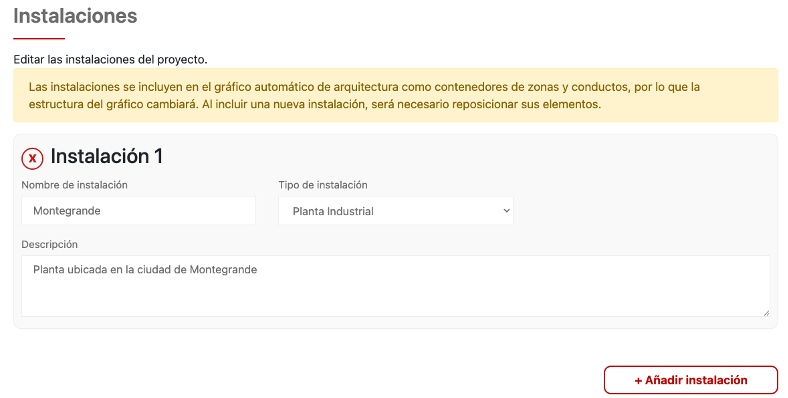This screenshot has height=398, width=788.
Task: Select the Planta Industrial option text
Action: tap(333, 211)
